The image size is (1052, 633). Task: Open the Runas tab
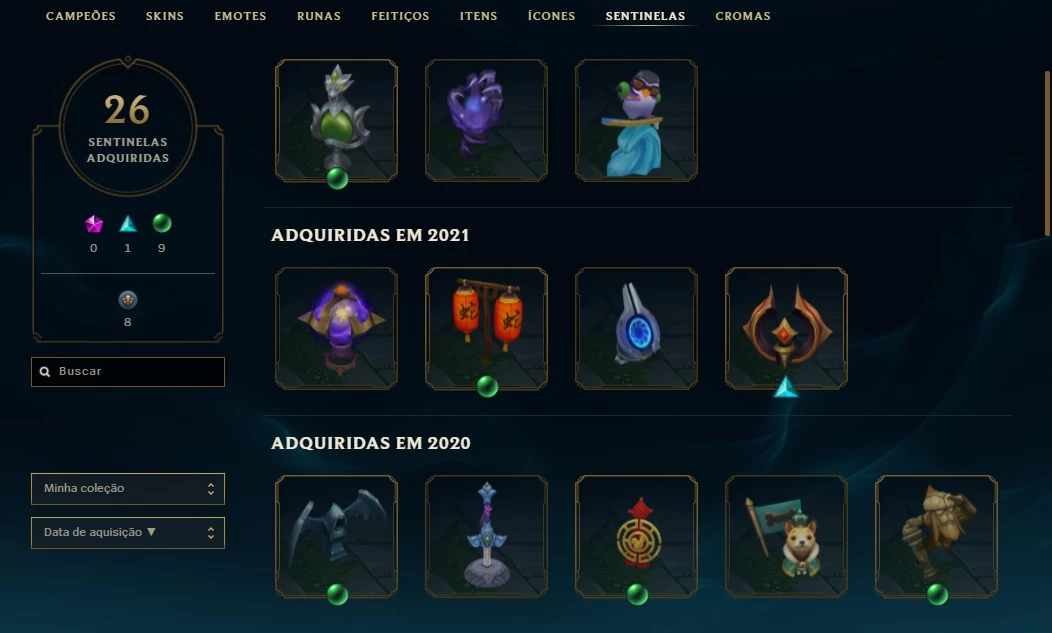coord(319,16)
